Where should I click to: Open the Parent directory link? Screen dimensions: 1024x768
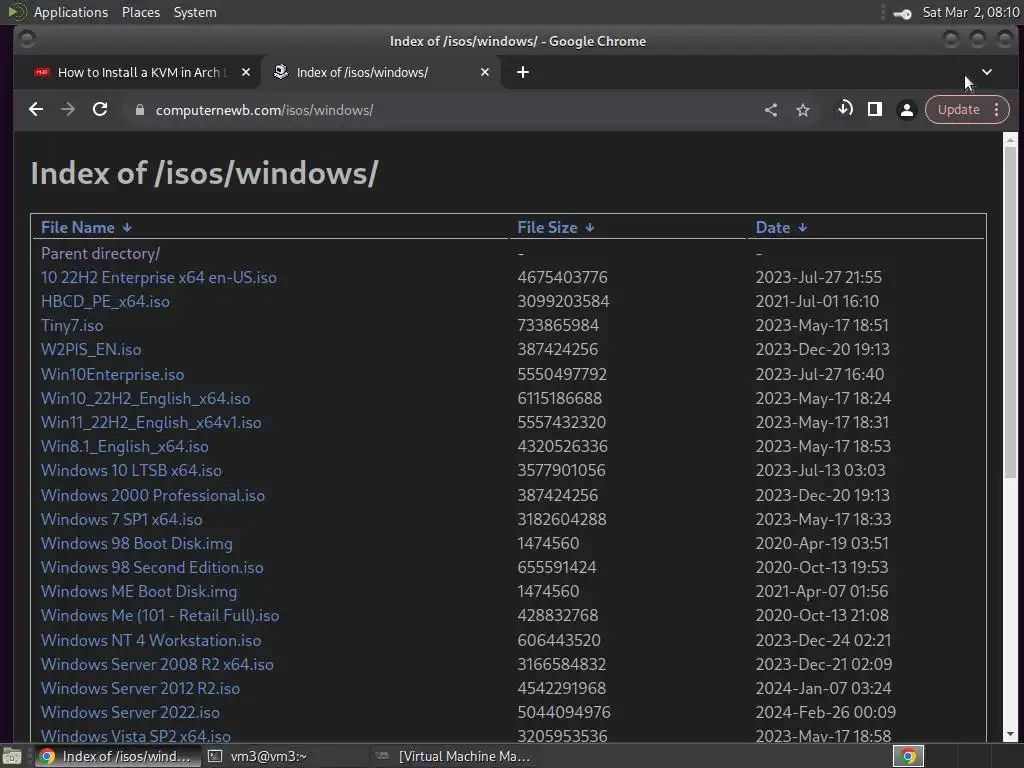click(x=100, y=253)
